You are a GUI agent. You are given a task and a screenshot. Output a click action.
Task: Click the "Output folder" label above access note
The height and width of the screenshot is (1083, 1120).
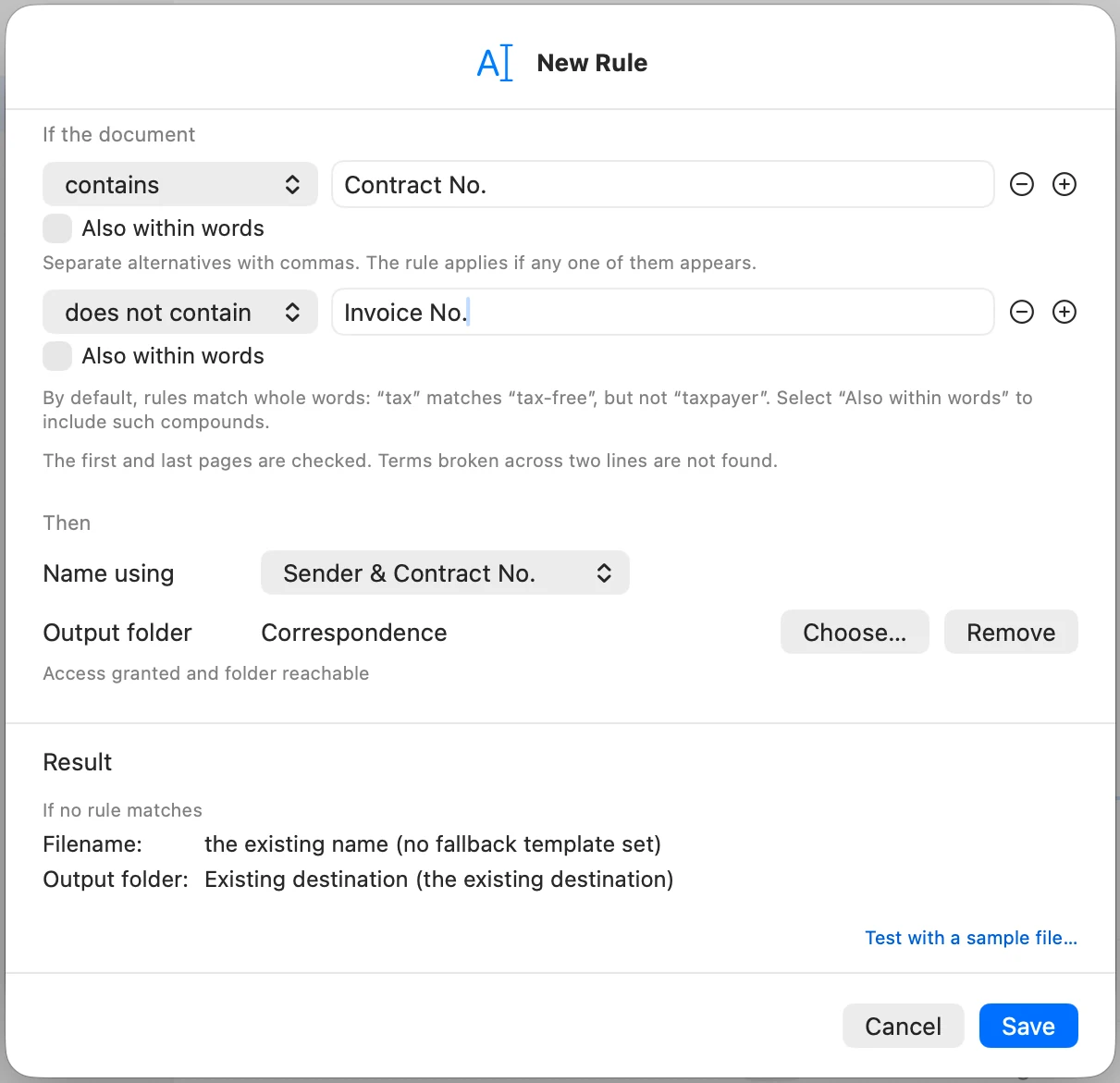click(117, 633)
